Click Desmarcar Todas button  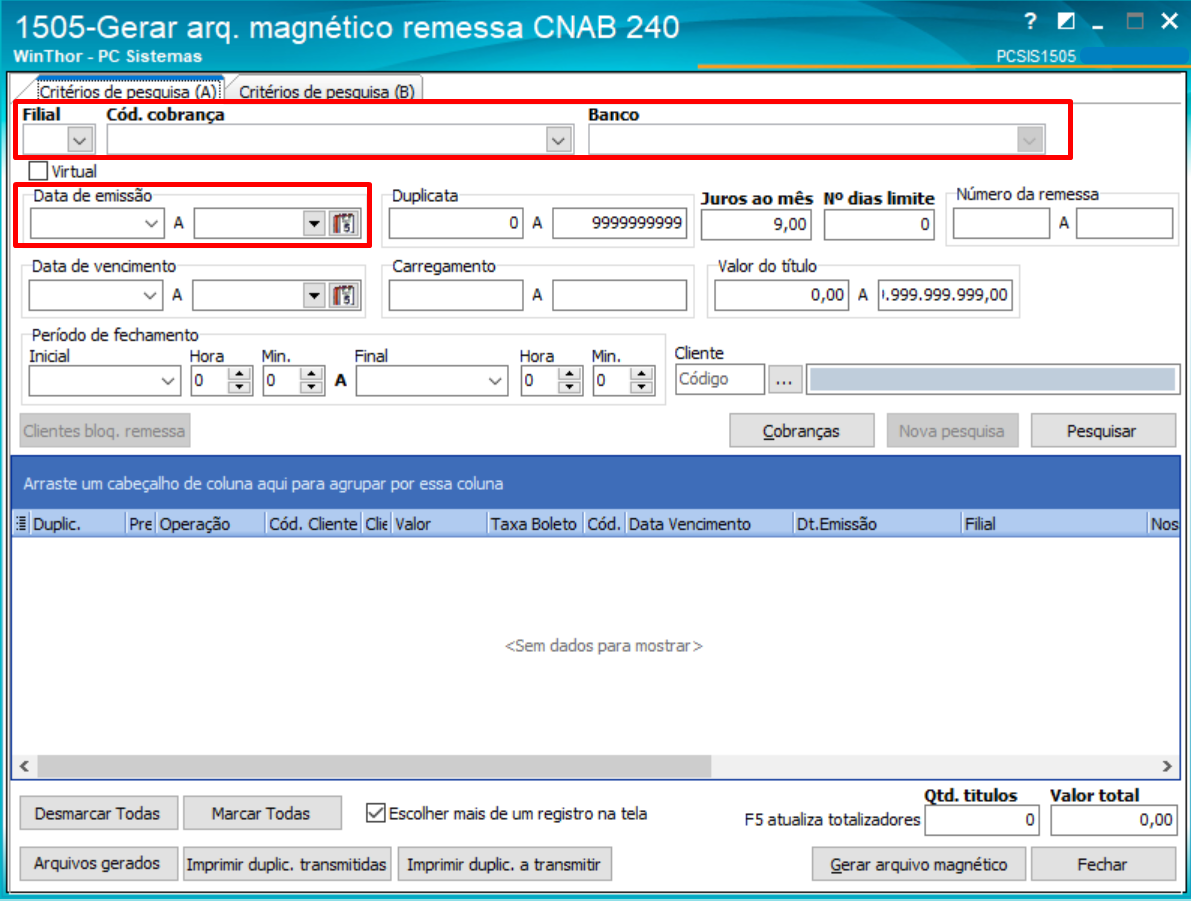point(98,814)
